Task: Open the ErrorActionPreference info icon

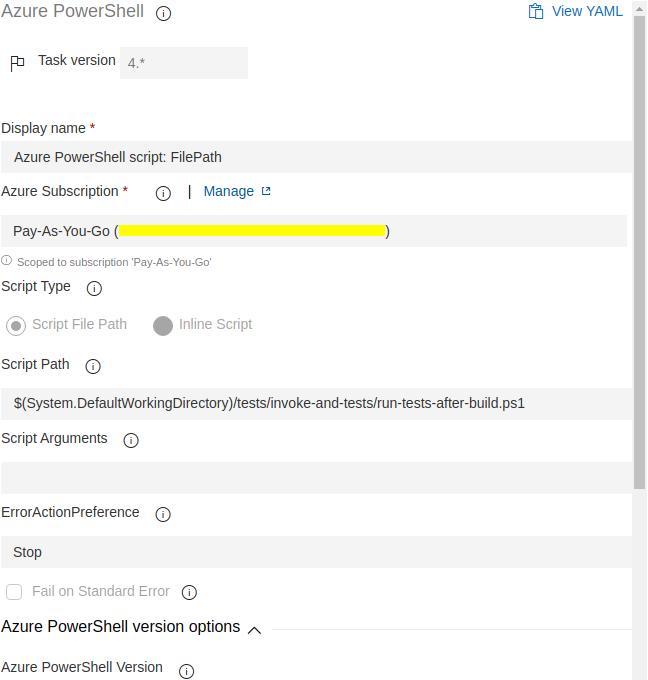Action: 163,514
